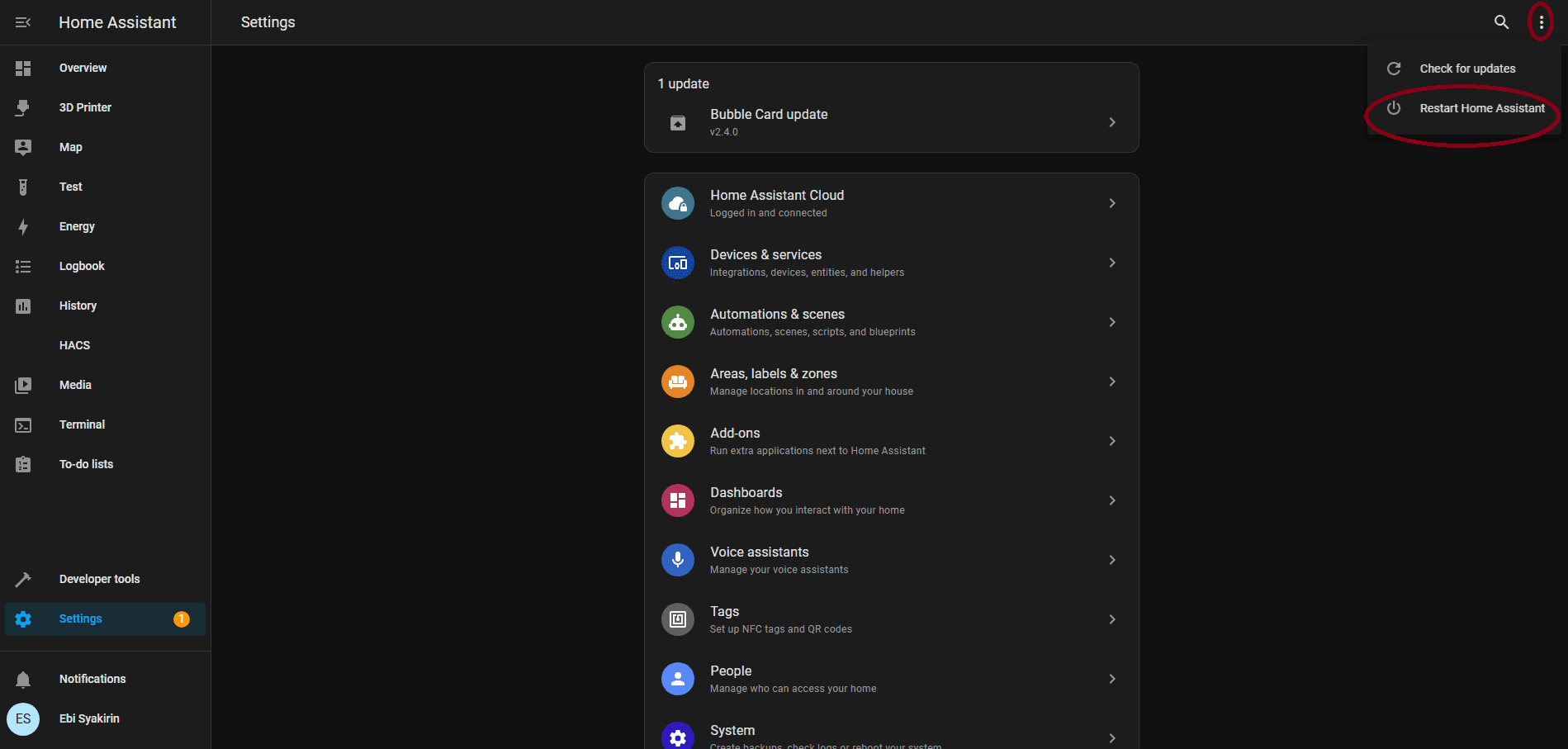Expand the Voice assistants row chevron
The image size is (1568, 749).
(1112, 560)
